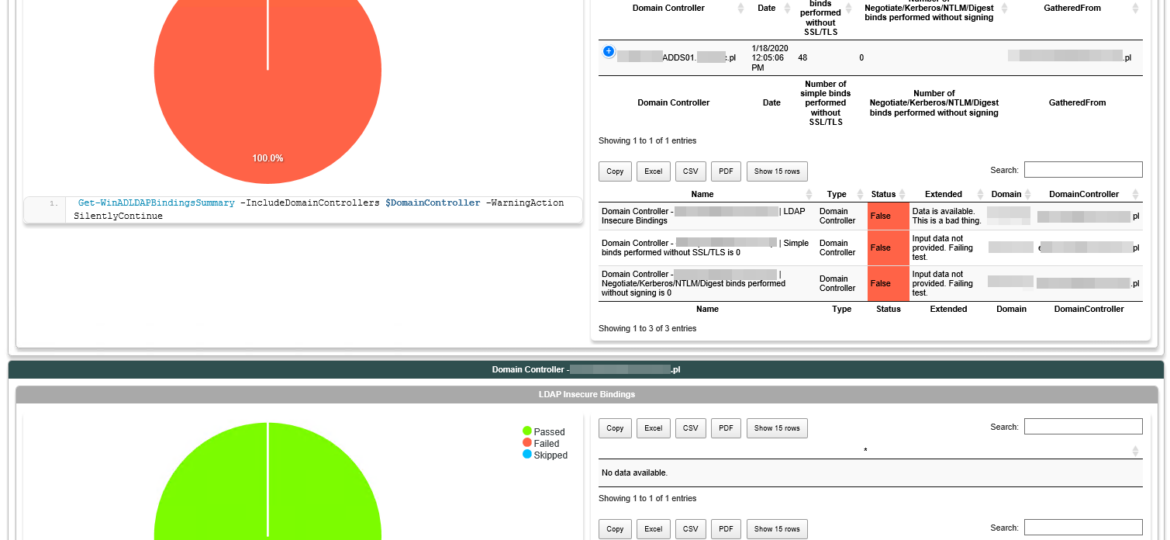
Task: Click the 'Showing 1 to 3 of 3 entries' text
Action: click(x=648, y=328)
